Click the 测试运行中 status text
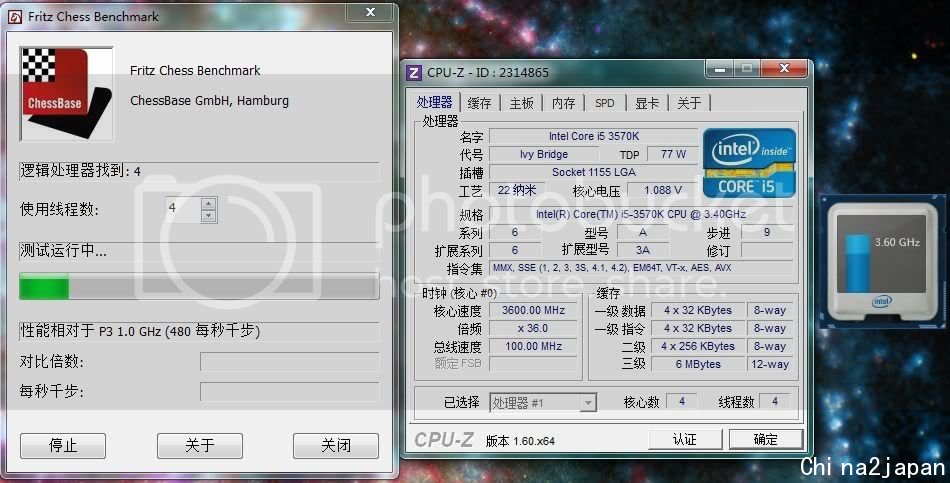 [64, 250]
